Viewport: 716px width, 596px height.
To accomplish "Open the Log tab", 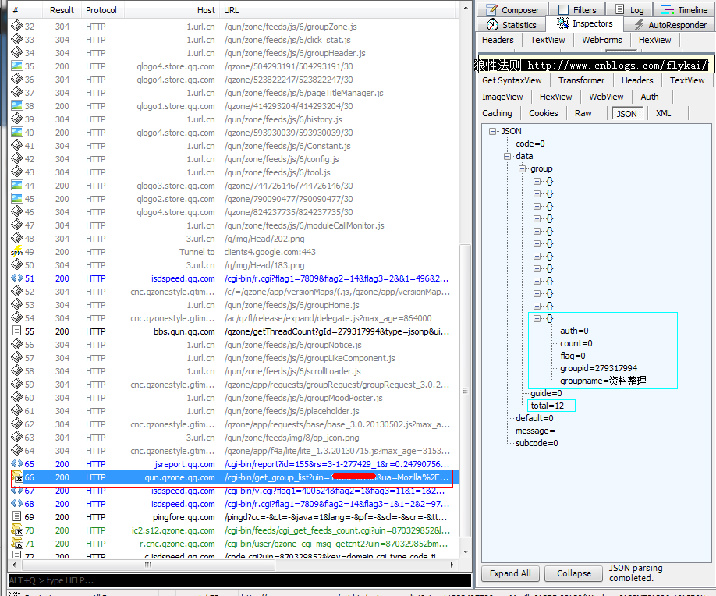I will (629, 10).
